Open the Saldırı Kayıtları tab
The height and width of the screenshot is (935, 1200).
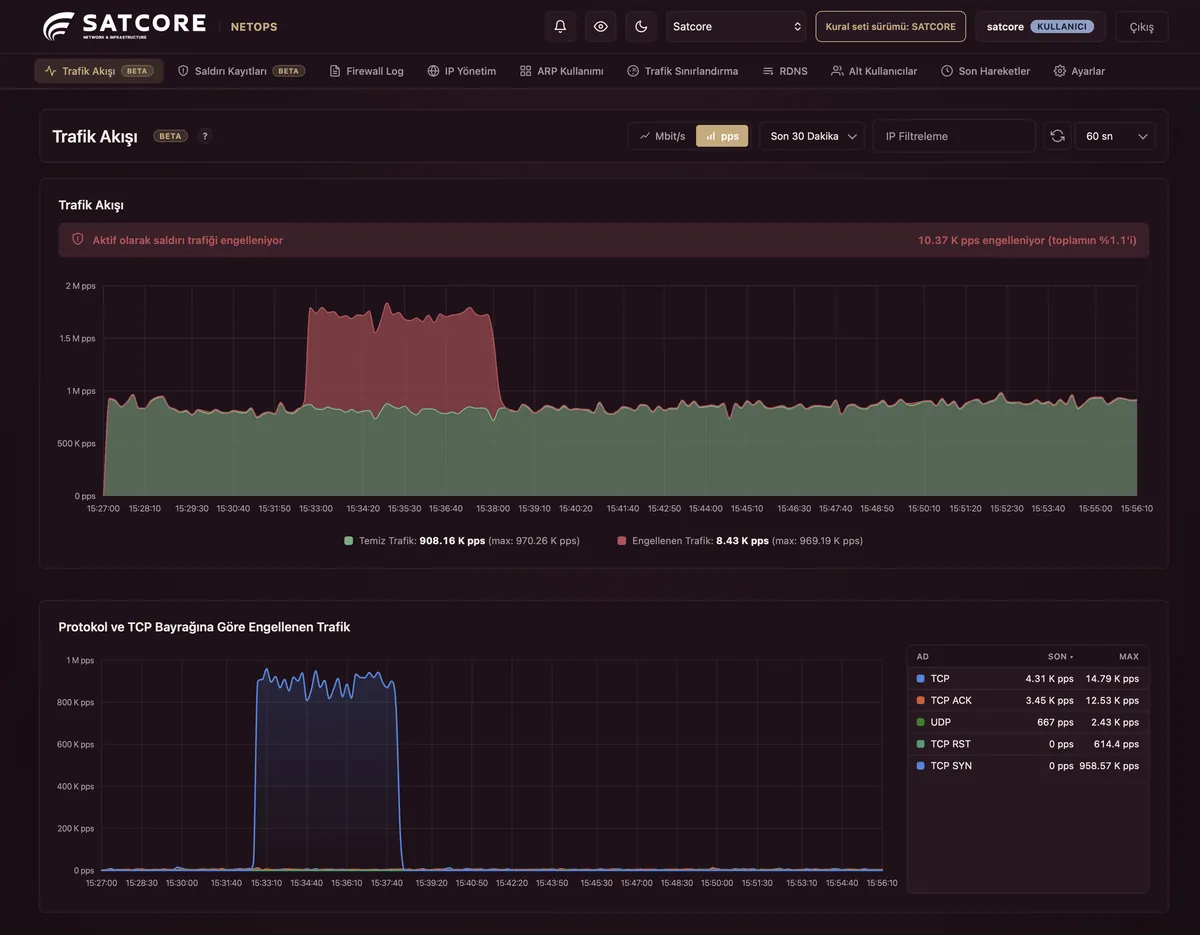click(x=241, y=71)
